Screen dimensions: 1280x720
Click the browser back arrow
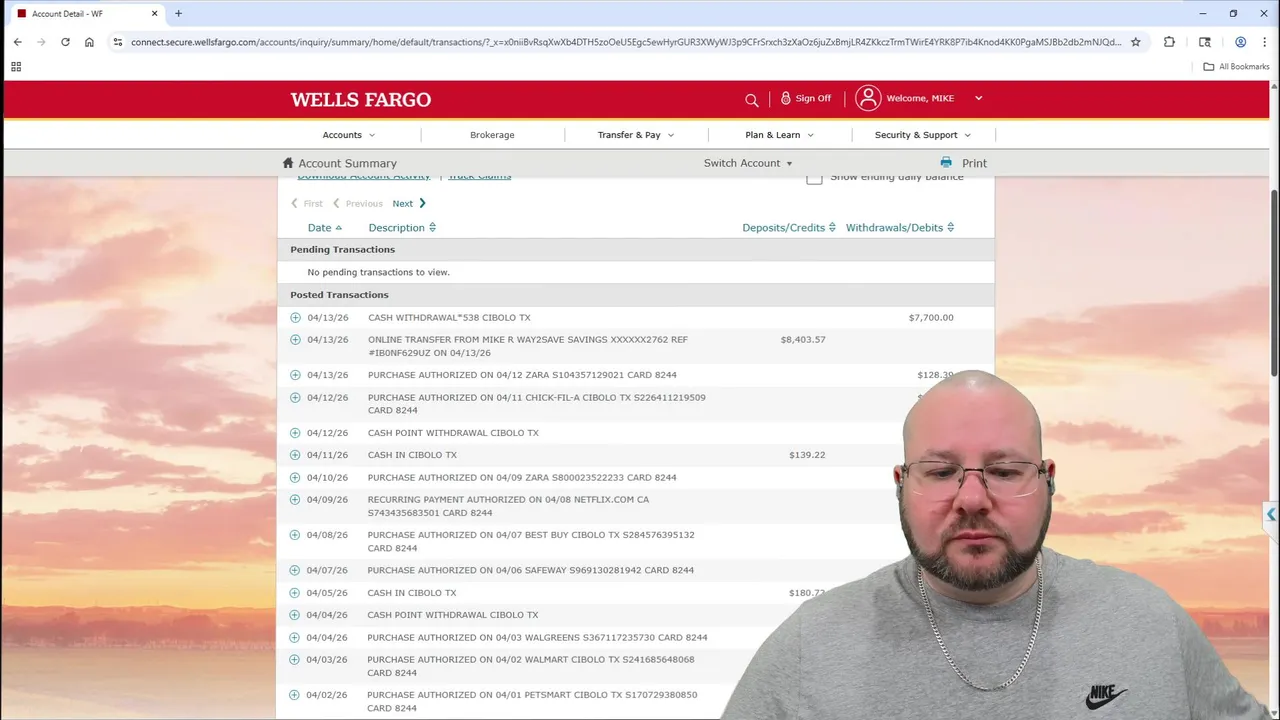(17, 42)
